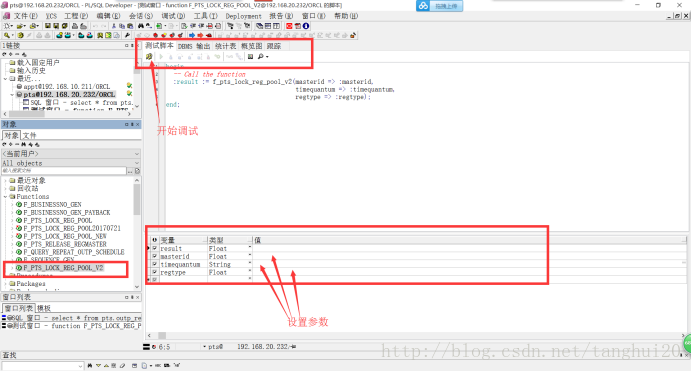
Task: Open the type dropdown for result
Action: [x=250, y=248]
